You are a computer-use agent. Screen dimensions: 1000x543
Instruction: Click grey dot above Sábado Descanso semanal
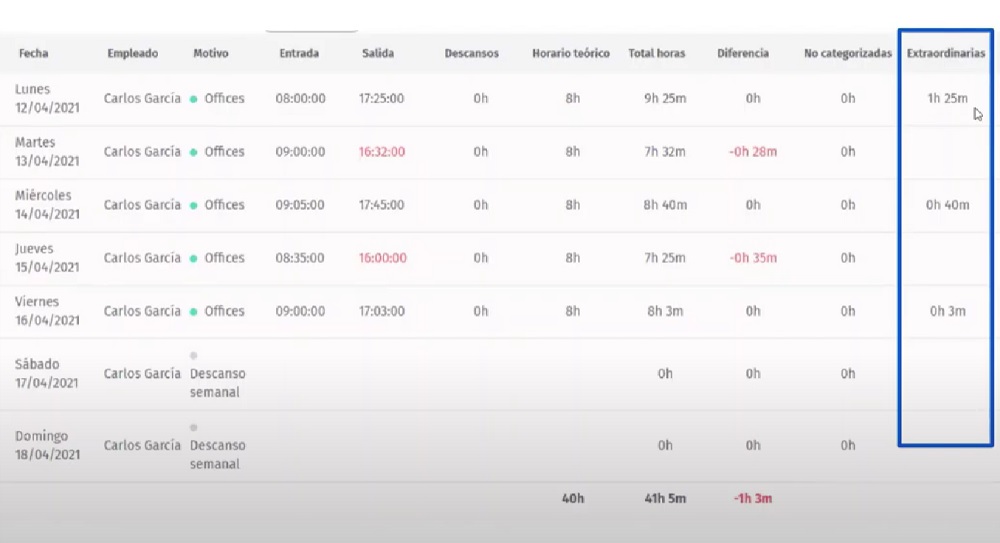point(193,355)
